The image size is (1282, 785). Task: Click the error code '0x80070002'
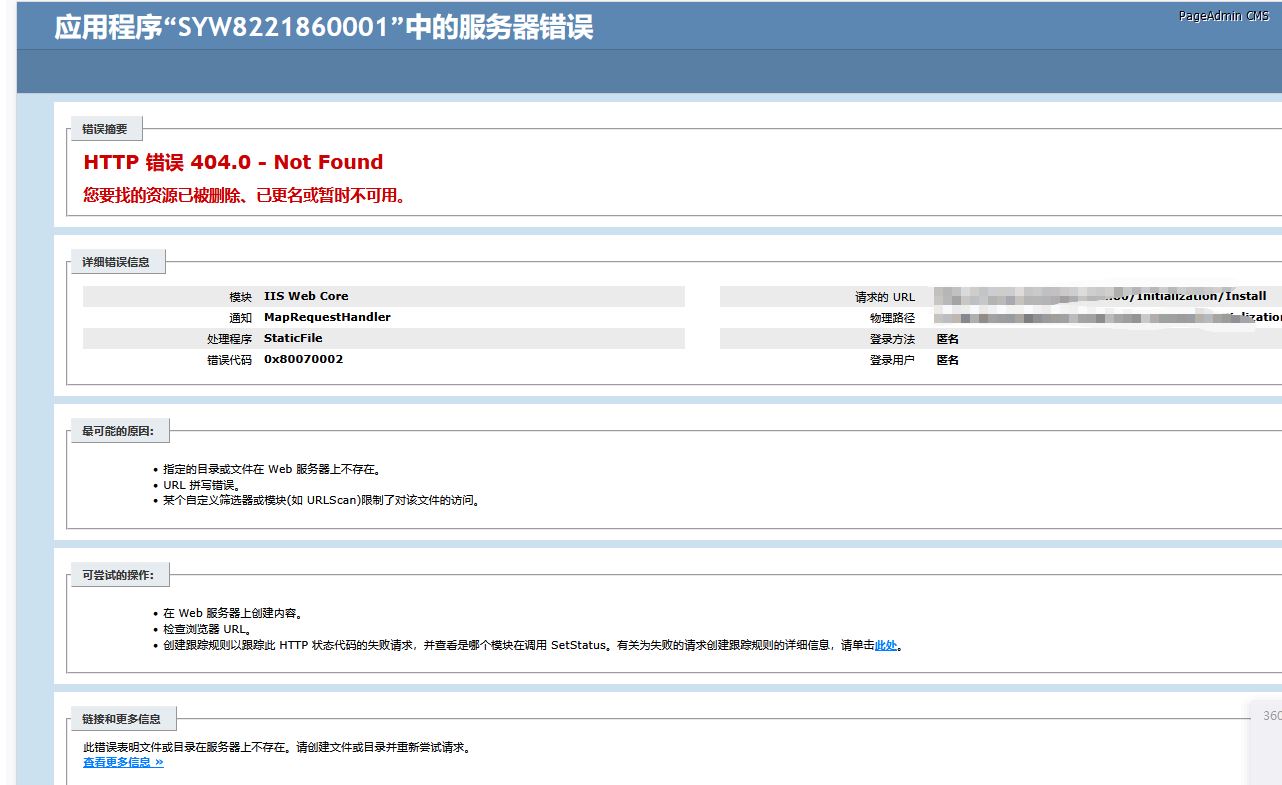tap(303, 360)
